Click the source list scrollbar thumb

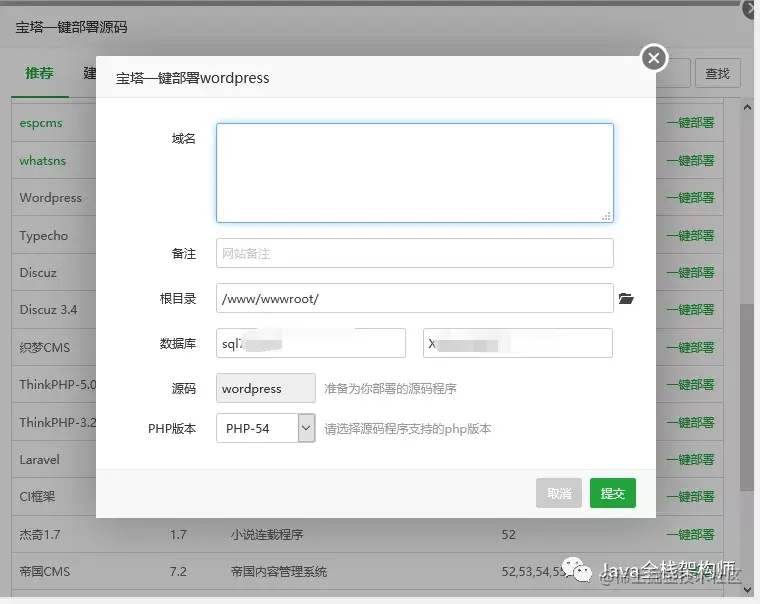tap(747, 397)
